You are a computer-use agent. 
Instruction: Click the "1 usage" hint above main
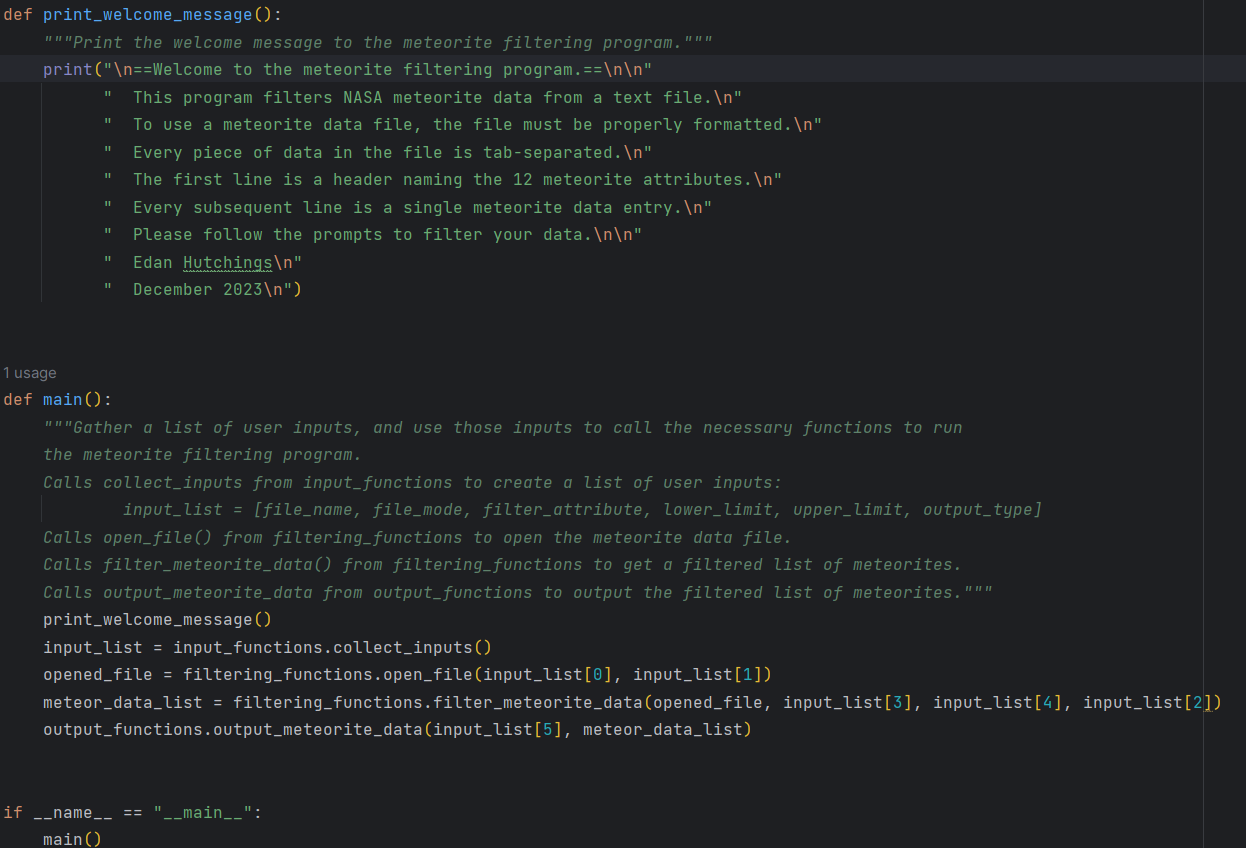point(29,373)
